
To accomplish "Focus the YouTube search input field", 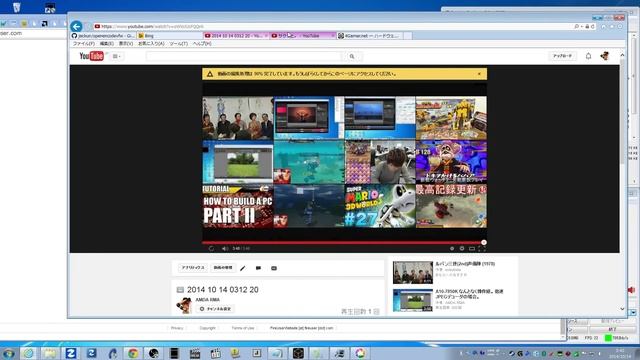I will (244, 56).
